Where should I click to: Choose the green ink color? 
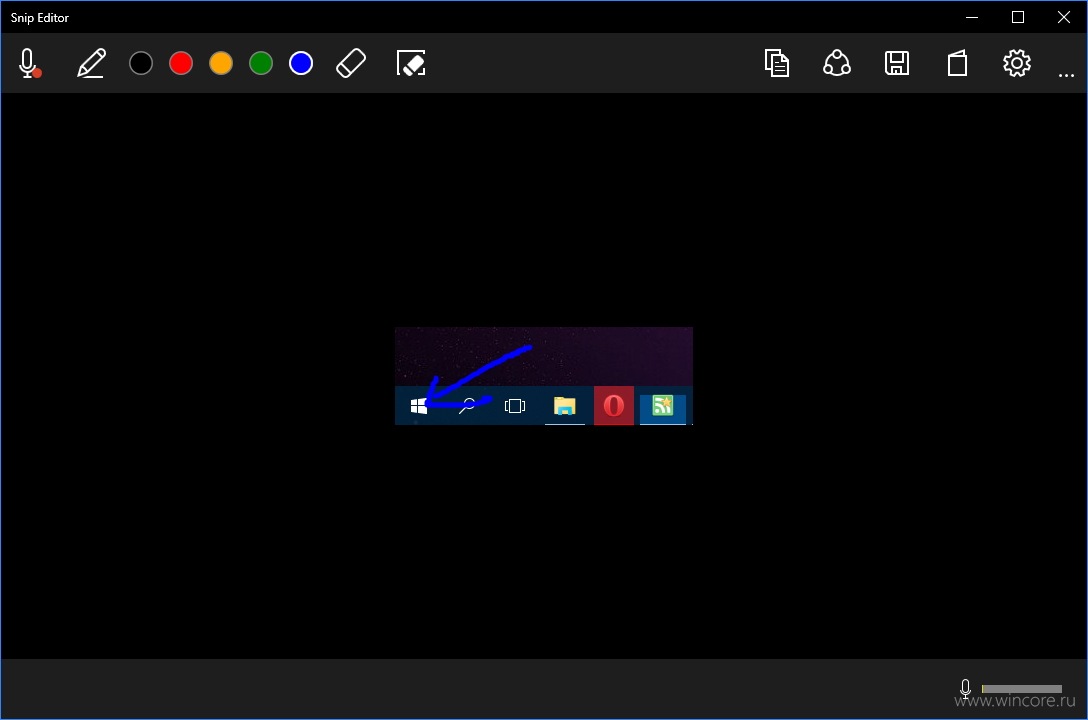click(261, 63)
